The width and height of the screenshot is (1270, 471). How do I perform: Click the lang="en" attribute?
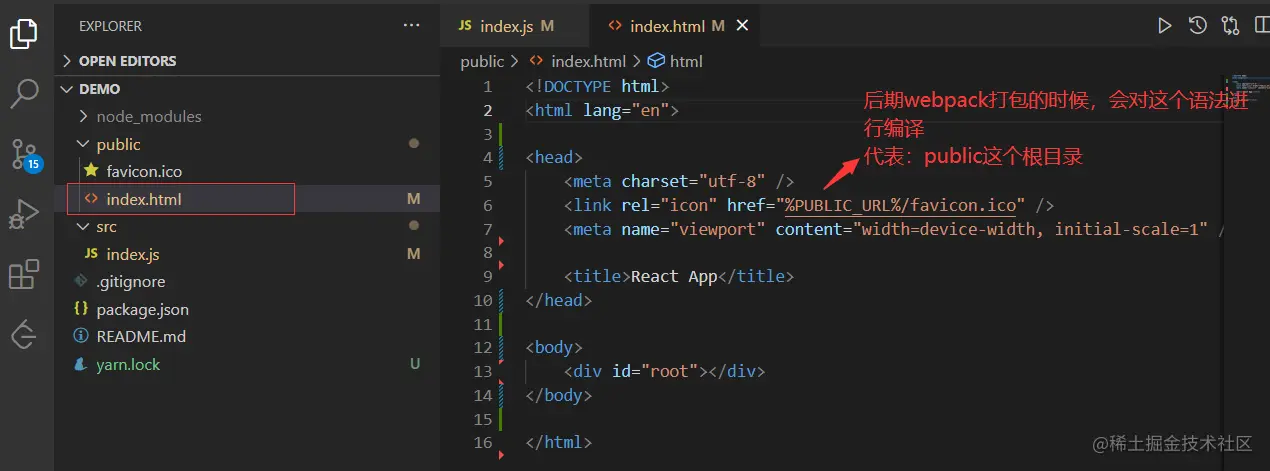pyautogui.click(x=626, y=110)
